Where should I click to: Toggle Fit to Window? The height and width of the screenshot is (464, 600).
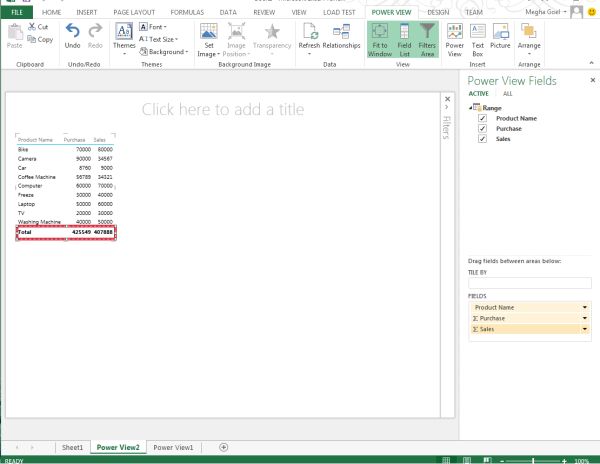pos(380,40)
